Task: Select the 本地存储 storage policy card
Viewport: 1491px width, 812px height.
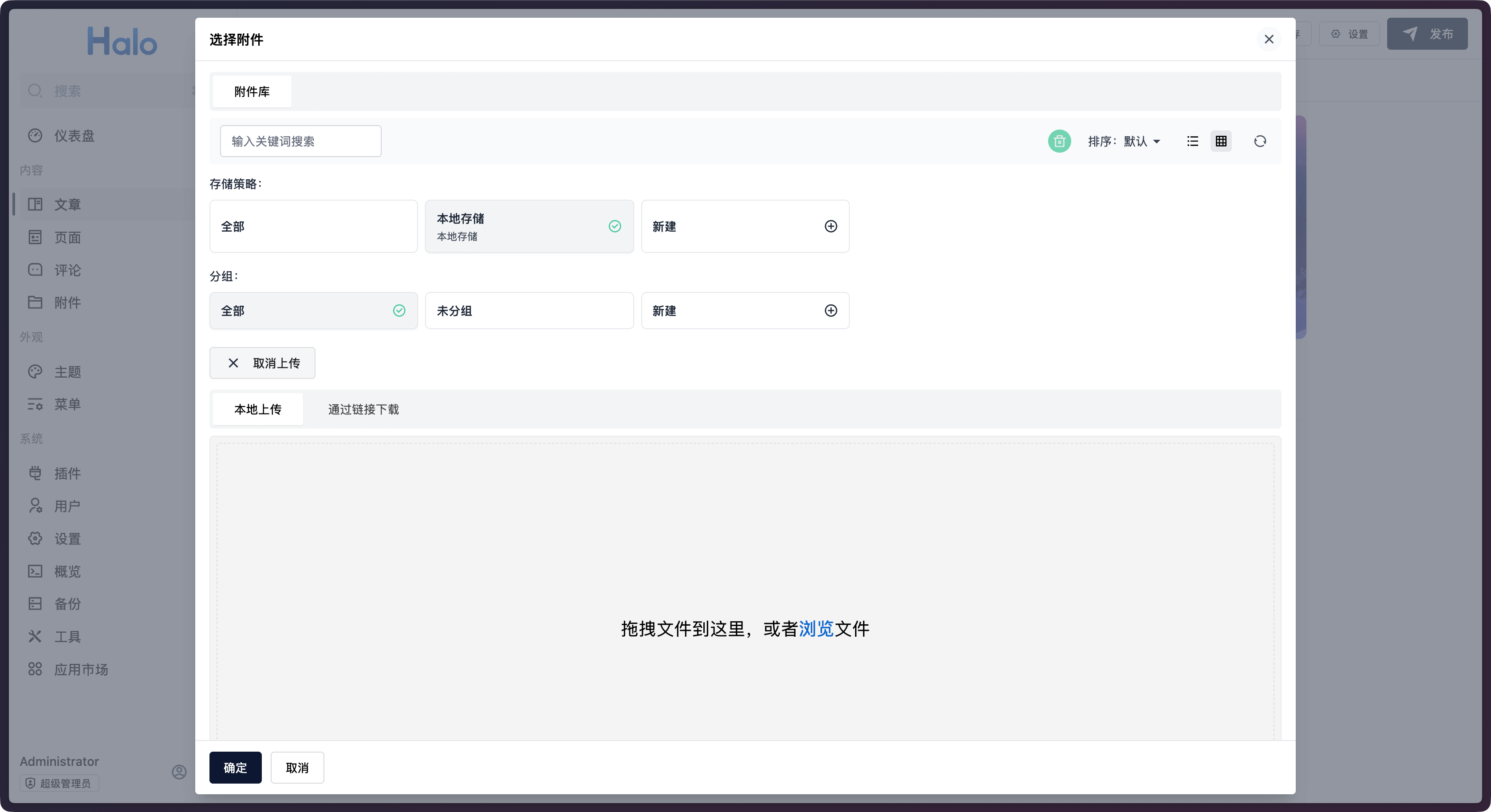Action: [x=529, y=226]
